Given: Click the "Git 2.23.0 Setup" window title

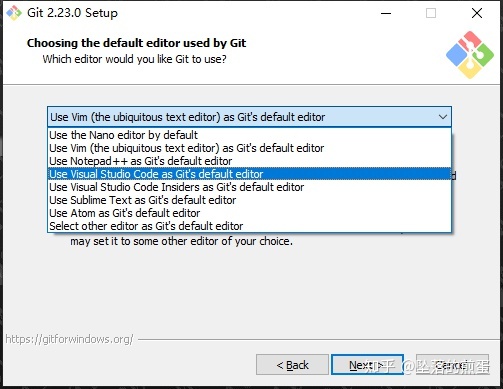Looking at the screenshot, I should tap(72, 13).
